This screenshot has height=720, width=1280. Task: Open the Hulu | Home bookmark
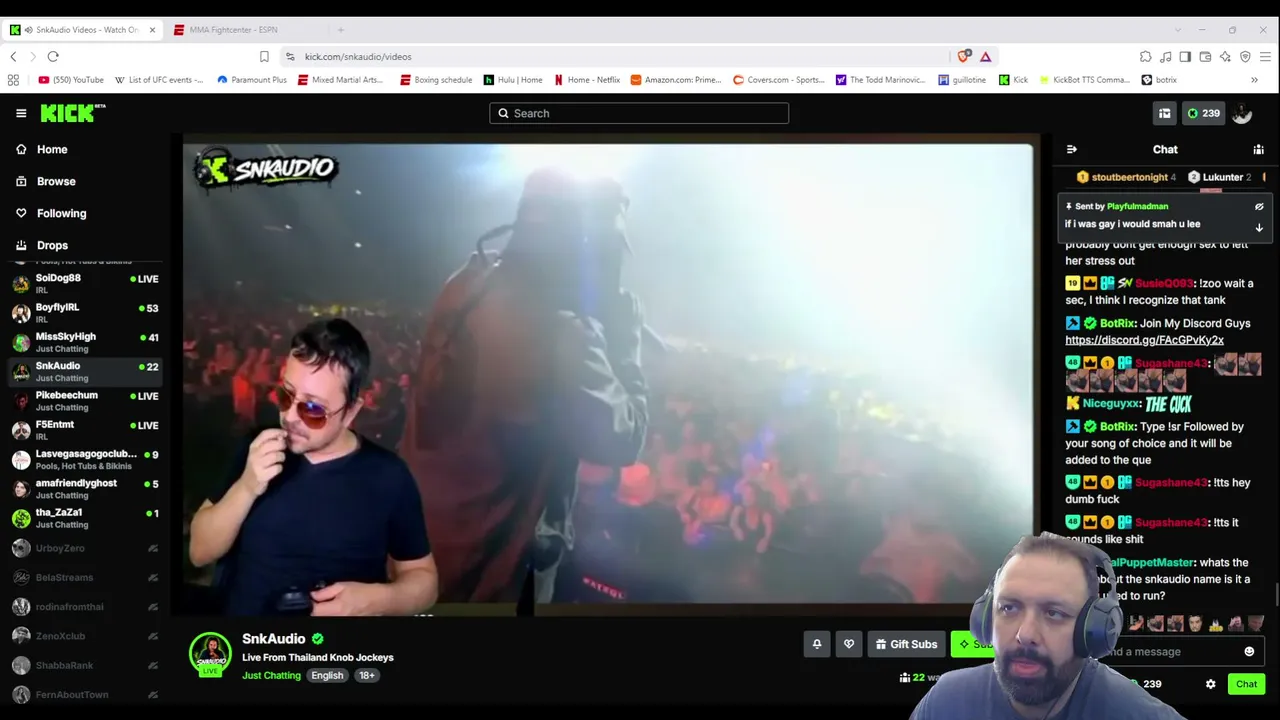click(x=513, y=80)
